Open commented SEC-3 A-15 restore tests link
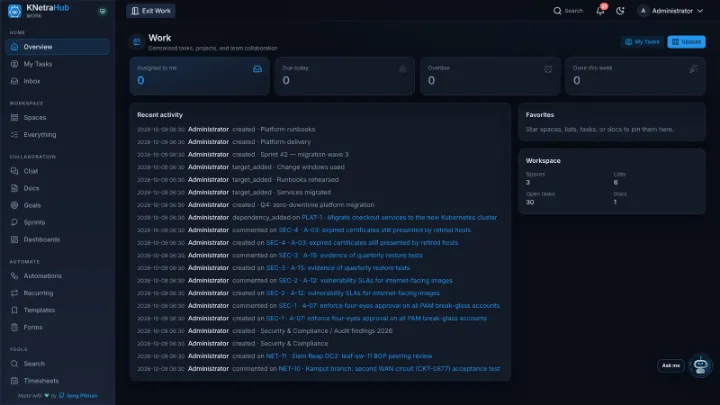This screenshot has width=720, height=405. tap(351, 255)
